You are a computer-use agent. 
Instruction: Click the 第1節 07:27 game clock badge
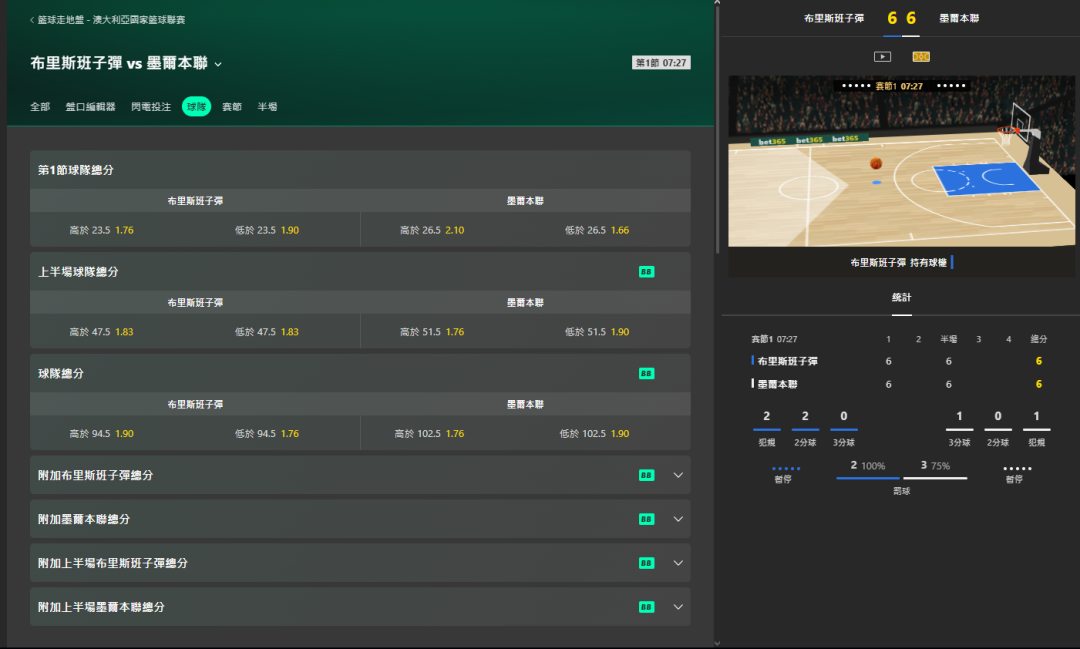pos(661,63)
